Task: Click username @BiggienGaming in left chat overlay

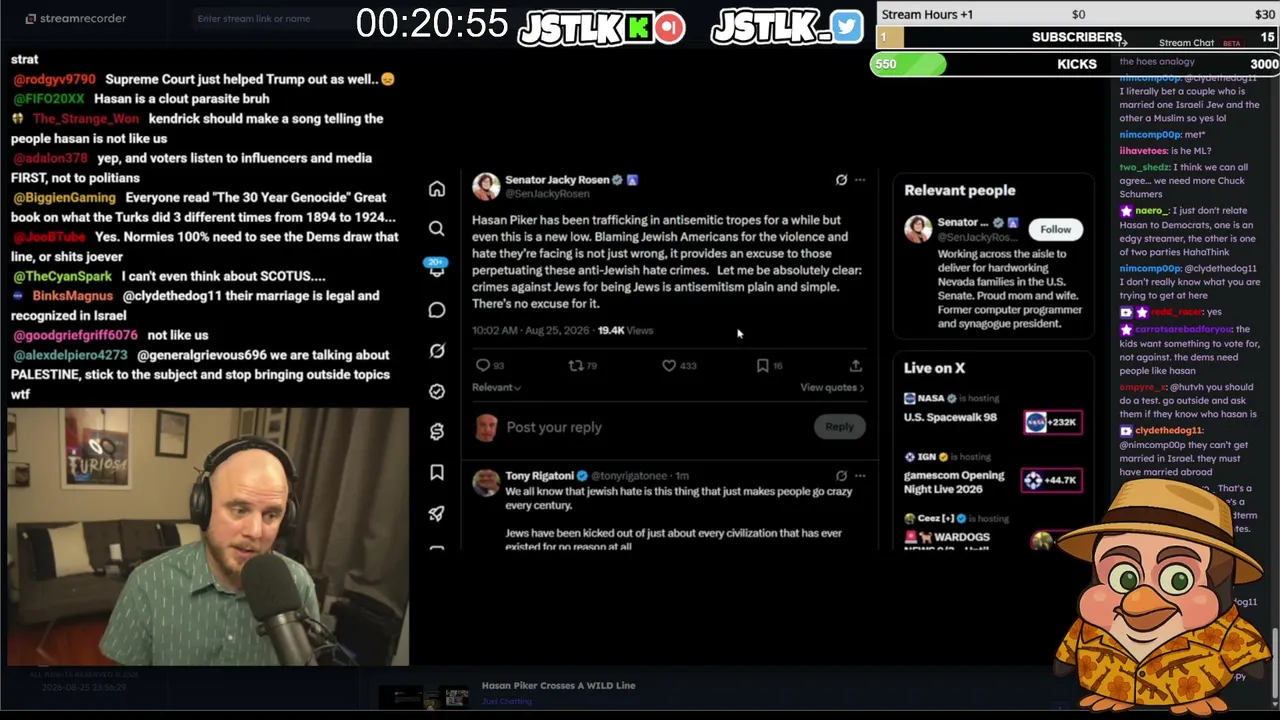Action: tap(64, 198)
